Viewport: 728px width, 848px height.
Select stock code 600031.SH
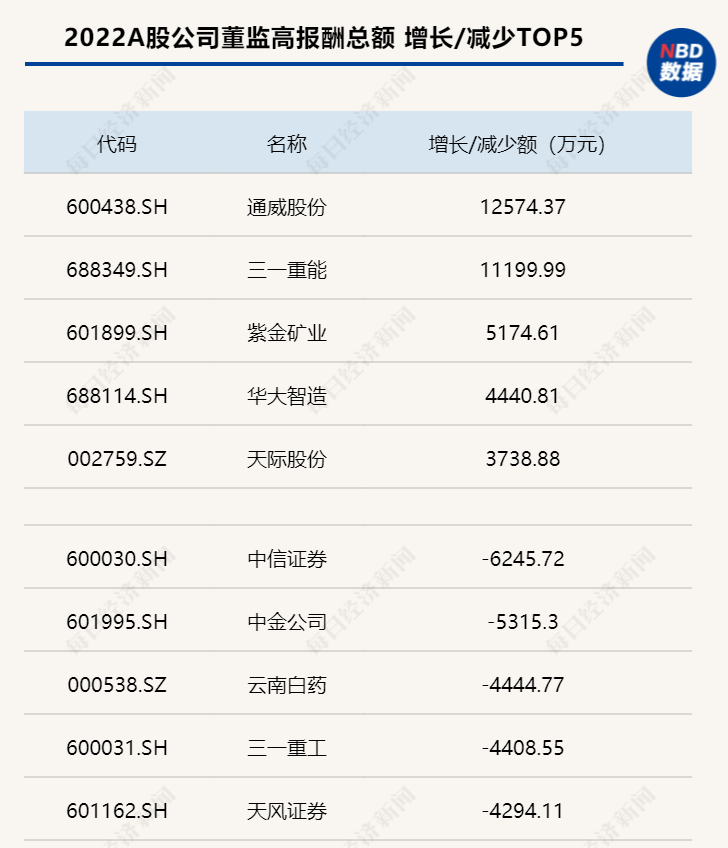point(117,748)
